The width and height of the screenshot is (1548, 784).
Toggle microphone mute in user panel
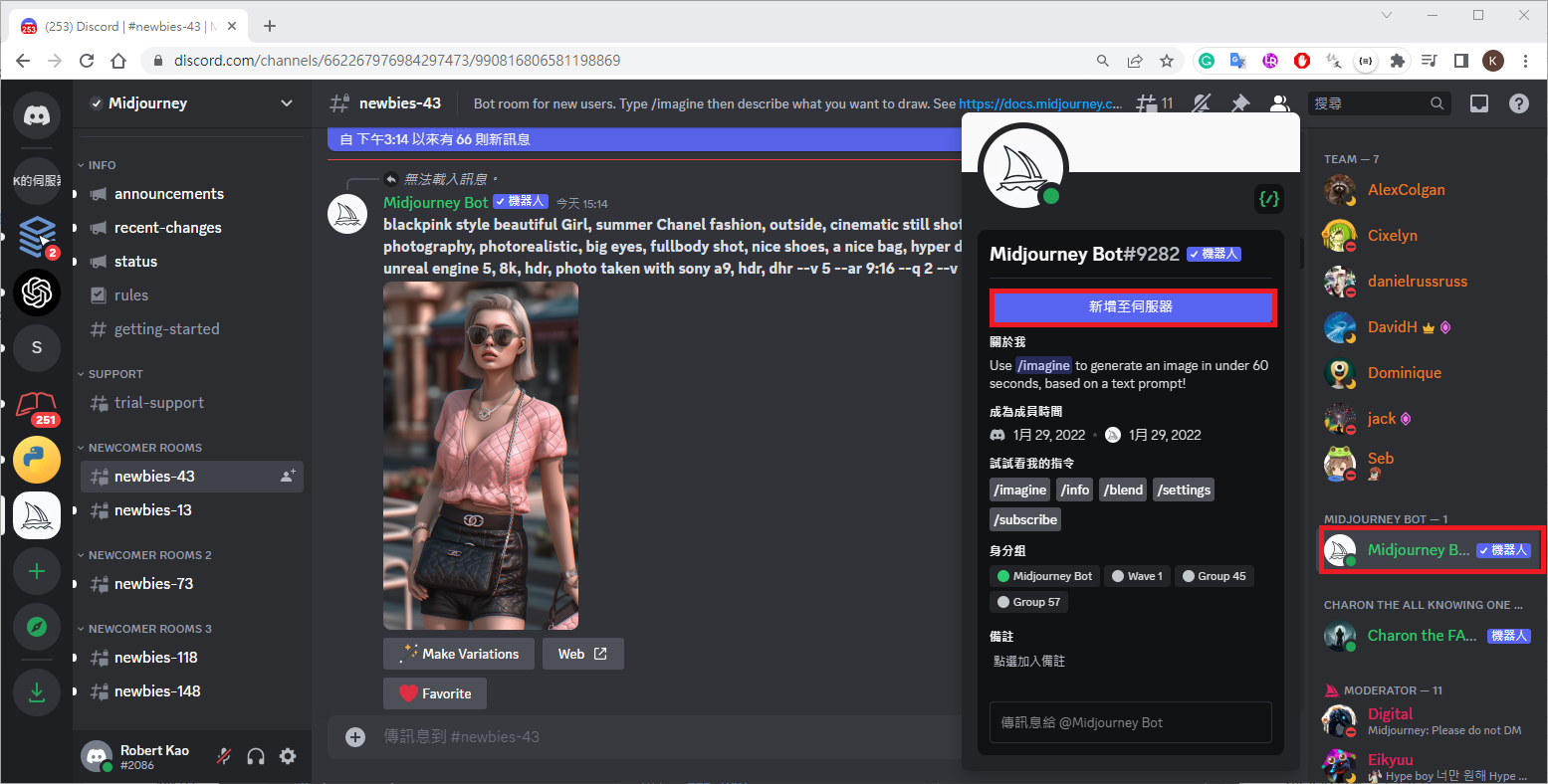[224, 757]
